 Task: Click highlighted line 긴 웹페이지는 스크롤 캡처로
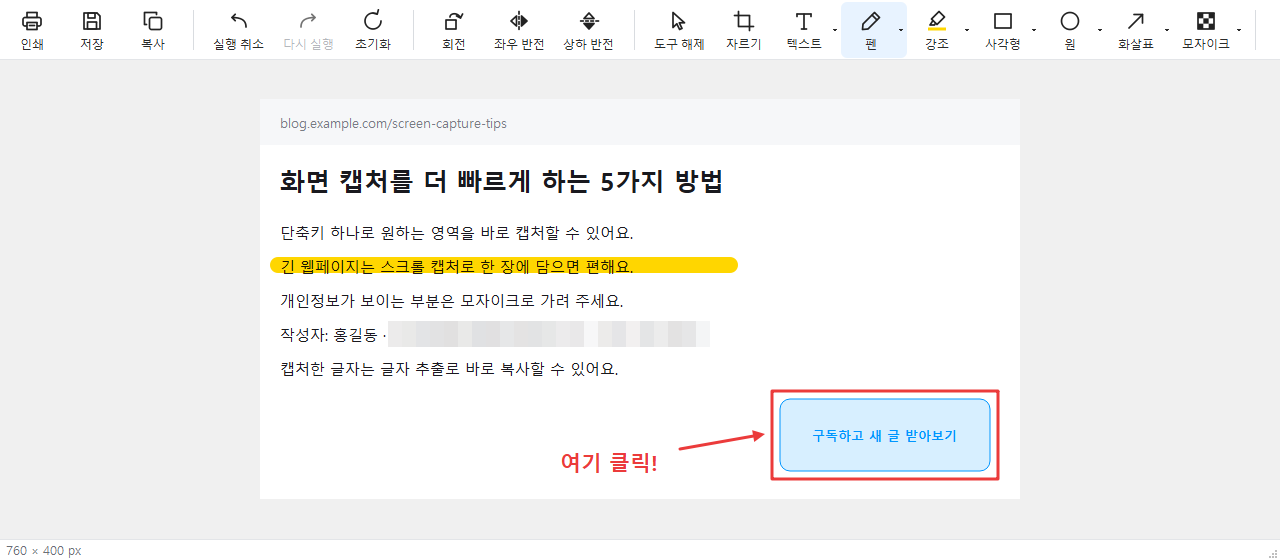point(457,266)
